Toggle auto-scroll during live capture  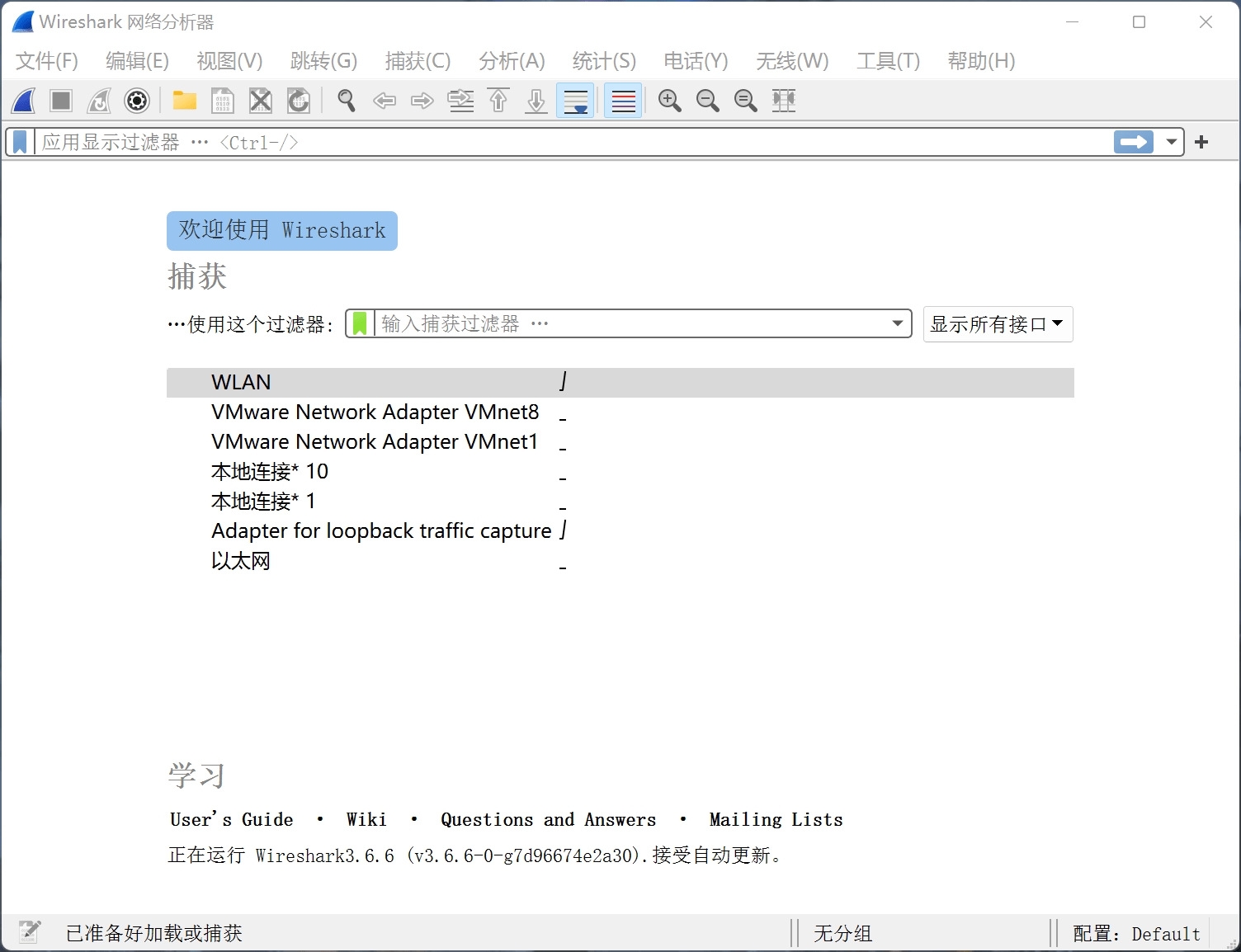575,101
